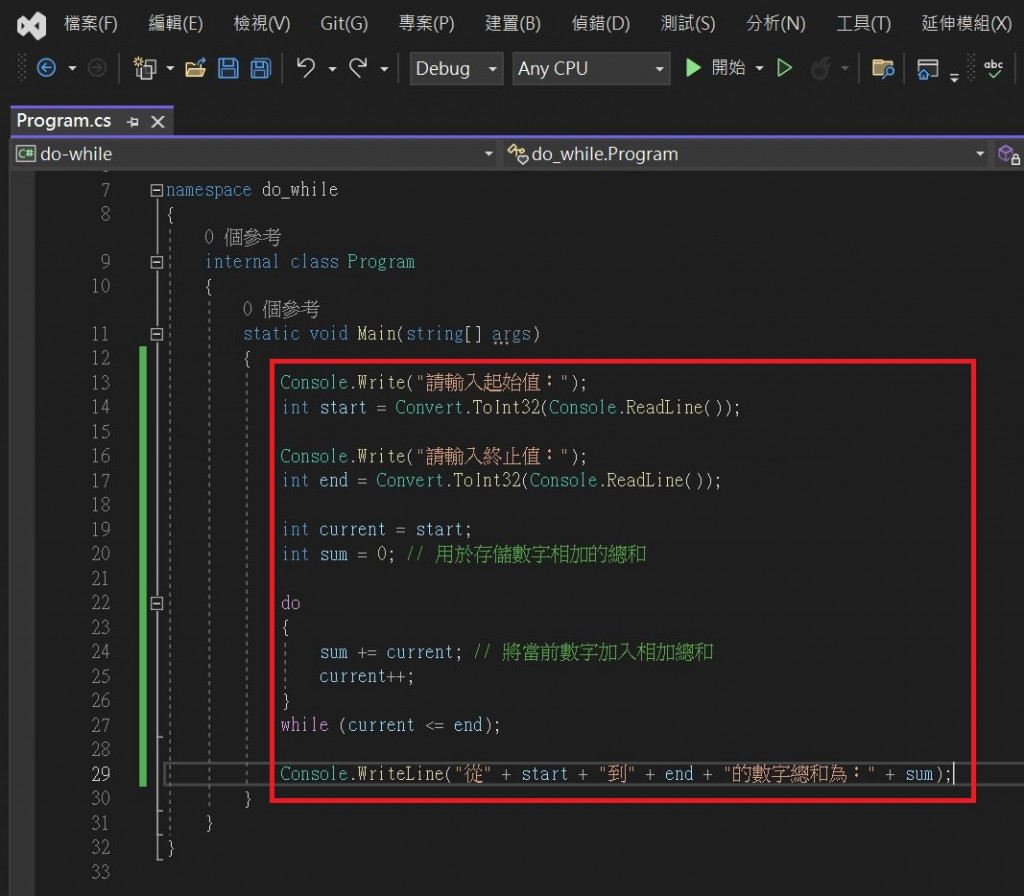Save all files with the save all icon

(261, 68)
